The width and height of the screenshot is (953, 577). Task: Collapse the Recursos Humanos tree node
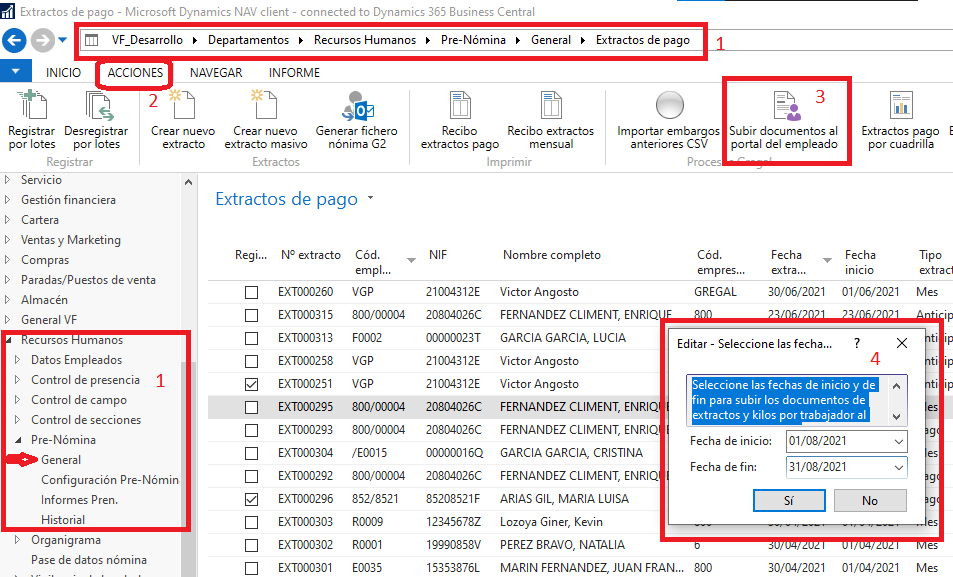point(9,340)
